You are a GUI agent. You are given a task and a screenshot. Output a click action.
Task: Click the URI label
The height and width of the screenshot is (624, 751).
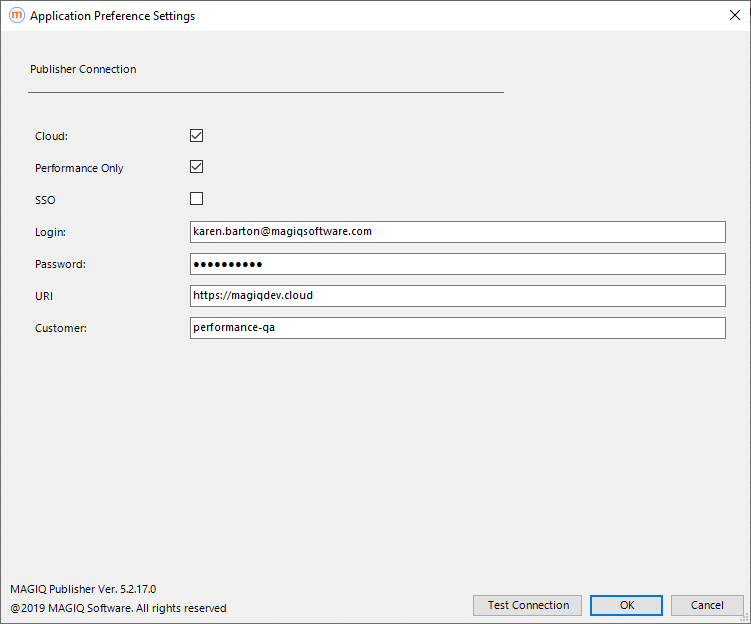pos(44,296)
